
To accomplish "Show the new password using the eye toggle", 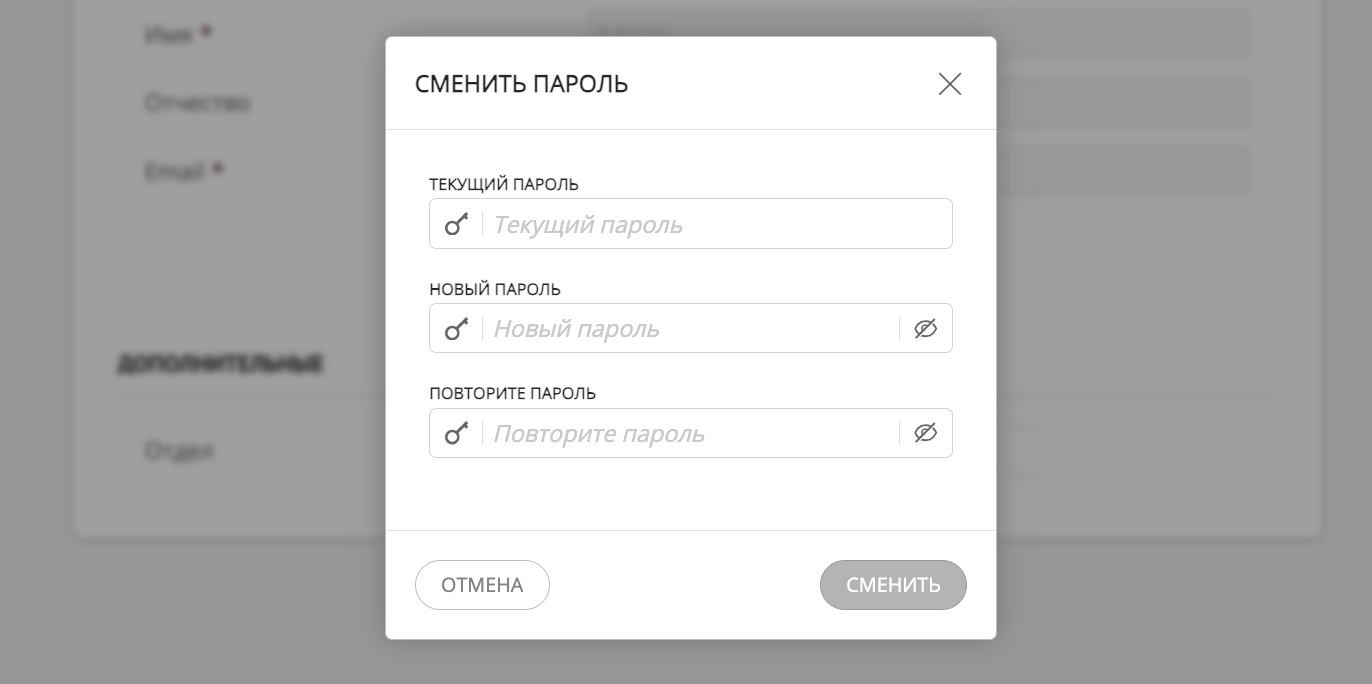I will [925, 328].
